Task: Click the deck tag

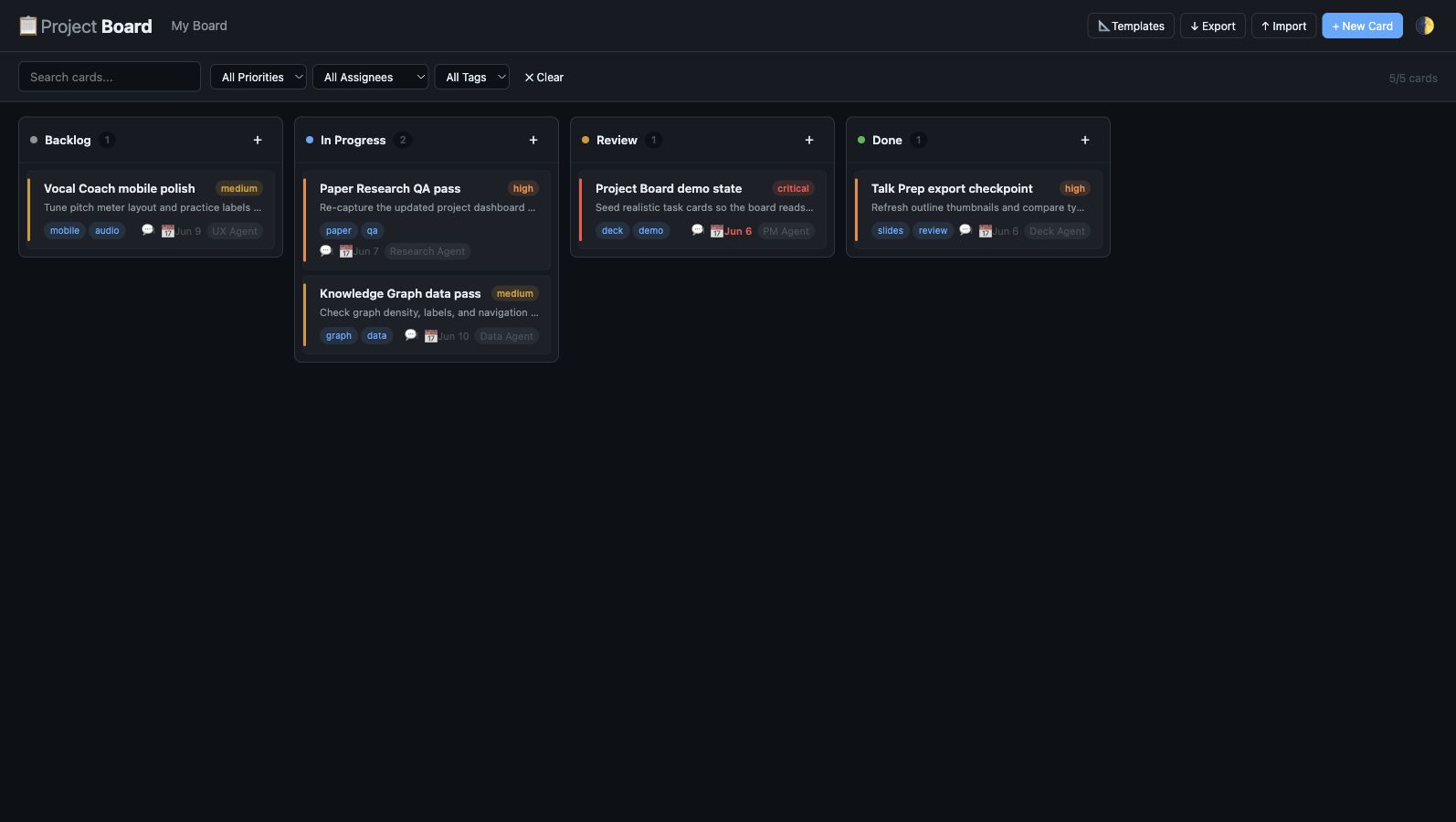Action: coord(613,230)
